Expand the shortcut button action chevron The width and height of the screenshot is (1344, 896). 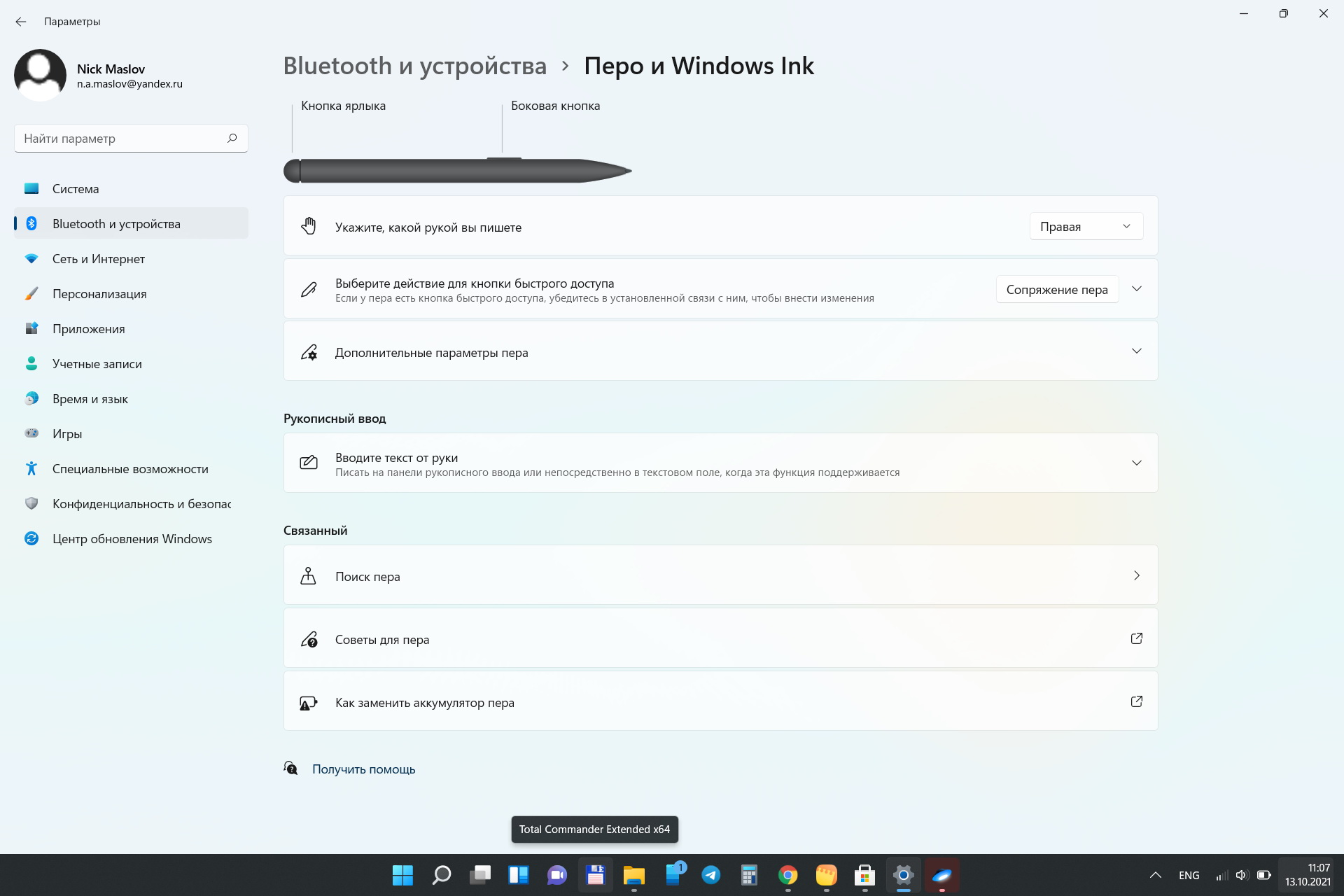[x=1136, y=289]
